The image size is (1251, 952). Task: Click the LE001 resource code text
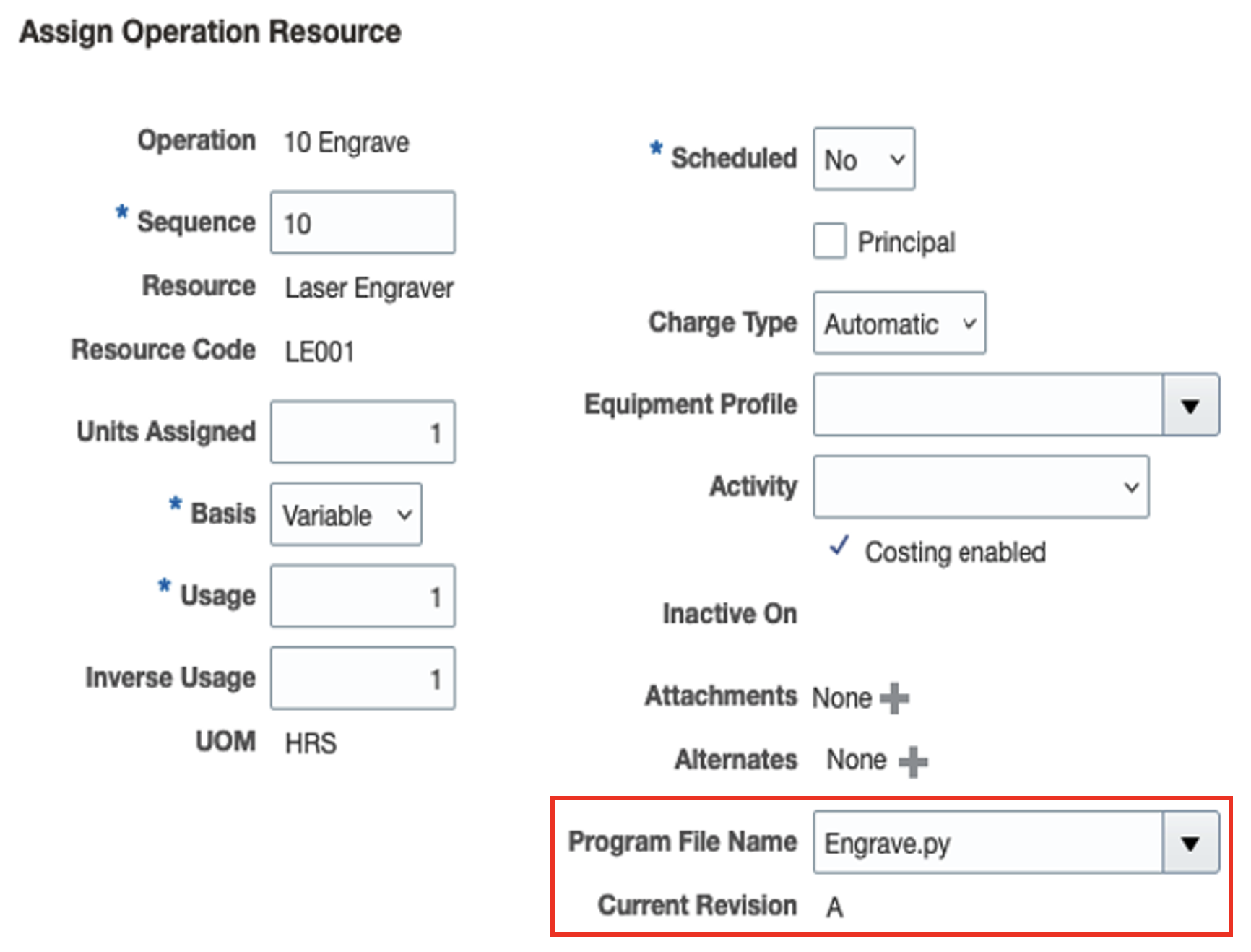(320, 352)
